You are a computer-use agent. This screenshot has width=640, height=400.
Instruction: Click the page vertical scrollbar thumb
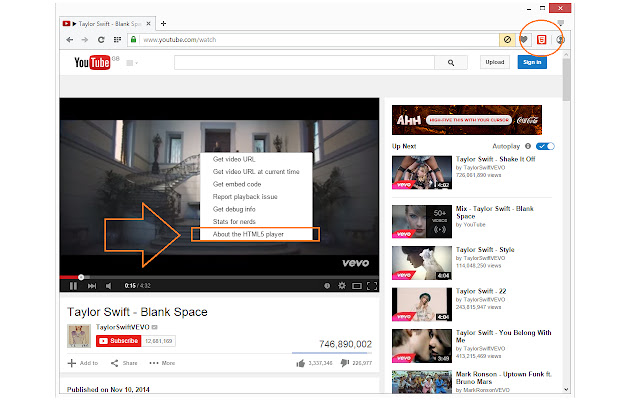(x=566, y=80)
